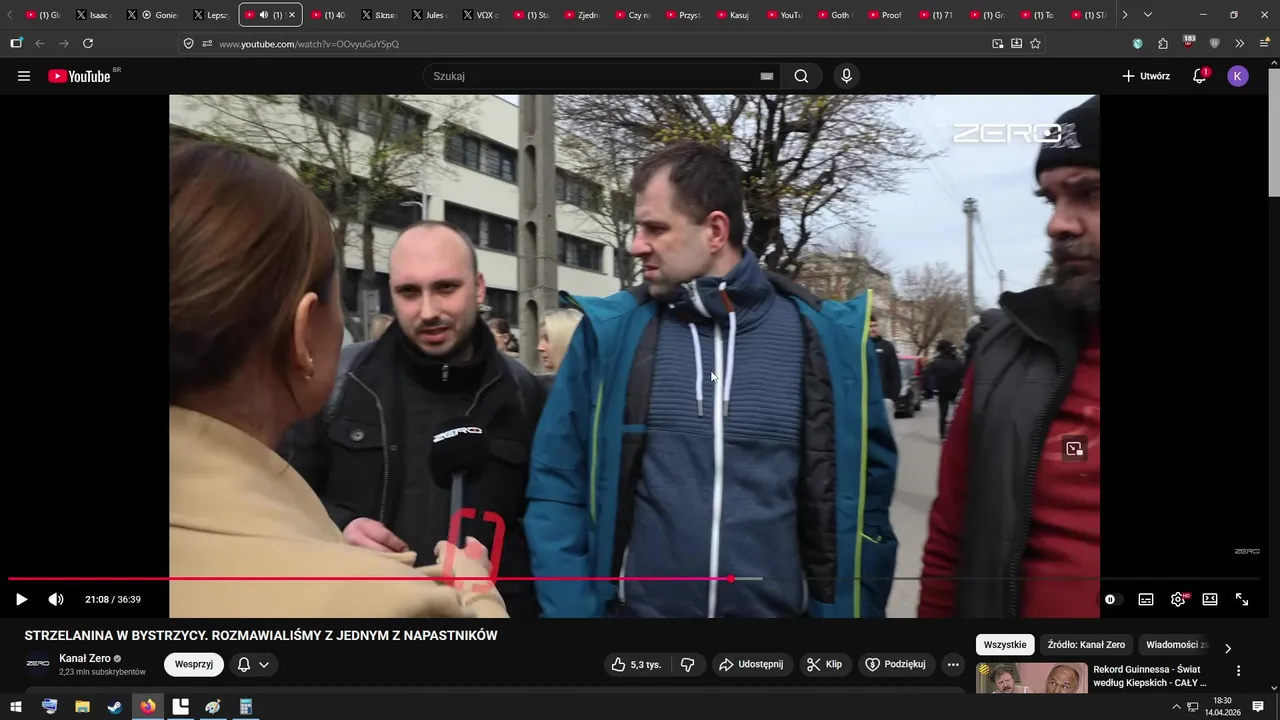1280x720 pixels.
Task: Create a clip with Klip button
Action: point(825,664)
